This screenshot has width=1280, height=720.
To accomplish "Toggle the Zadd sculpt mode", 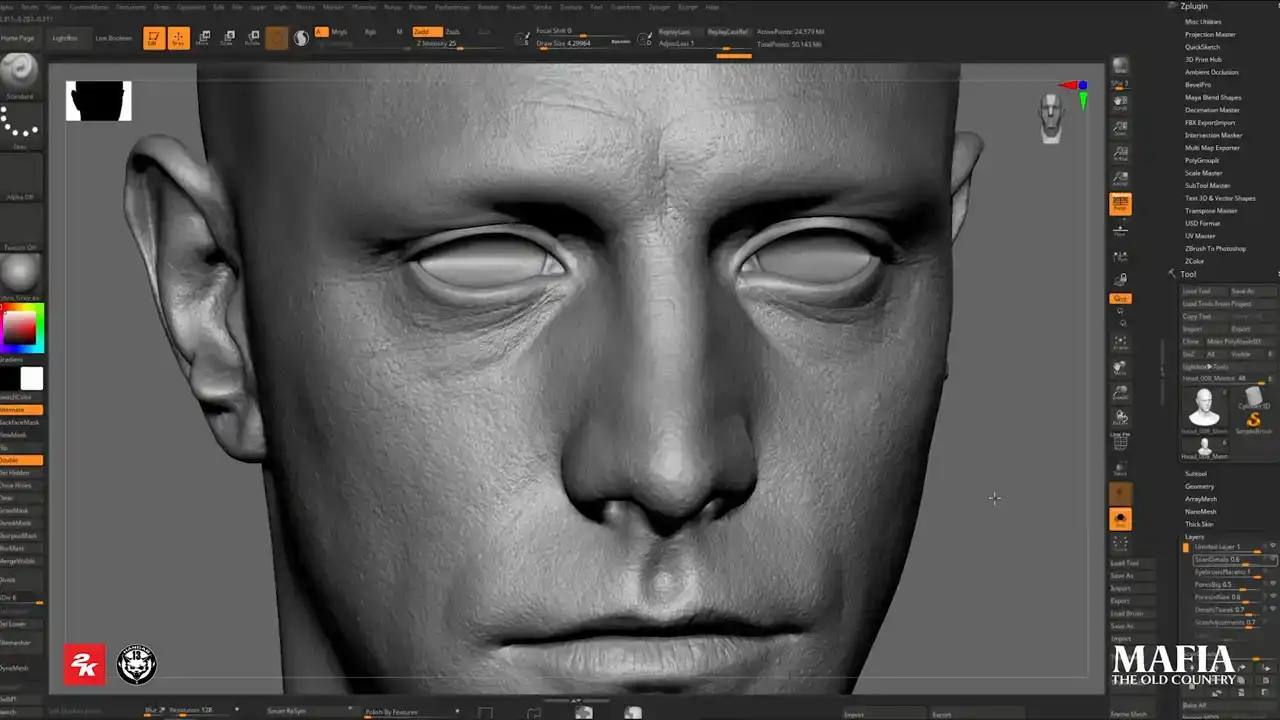I will (427, 32).
